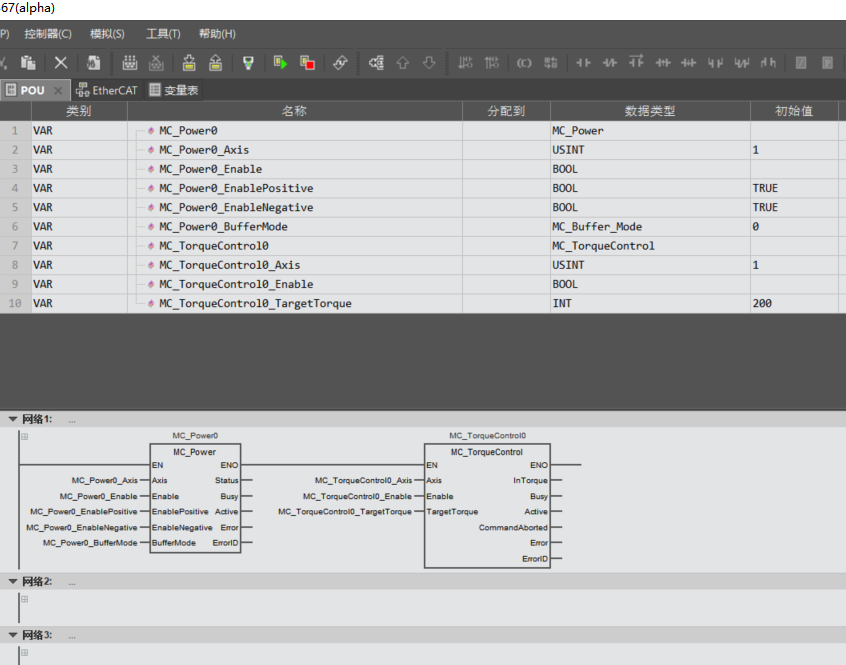Viewport: 846px width, 665px height.
Task: Expand or collapse network 2
Action: [x=13, y=581]
